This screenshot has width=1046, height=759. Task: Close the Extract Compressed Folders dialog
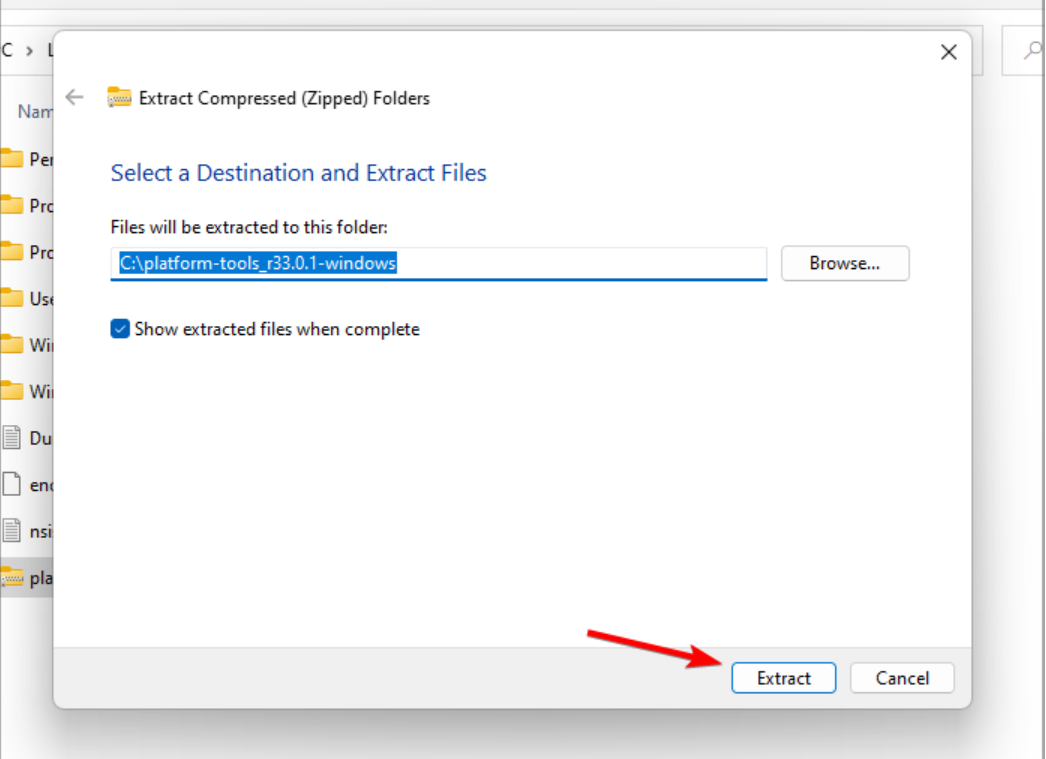949,53
